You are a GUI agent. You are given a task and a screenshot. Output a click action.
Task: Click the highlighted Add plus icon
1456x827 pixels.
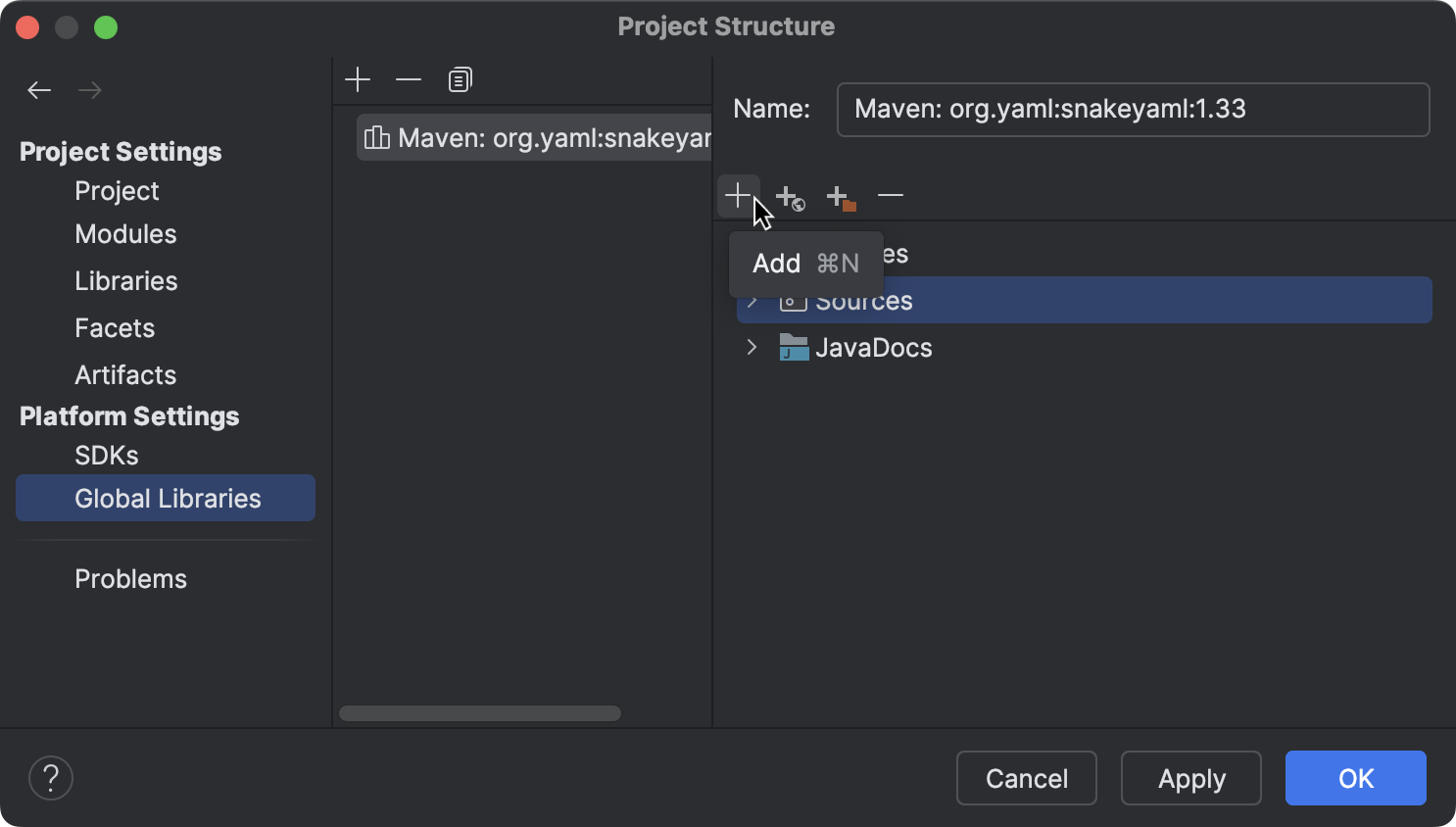coord(739,195)
